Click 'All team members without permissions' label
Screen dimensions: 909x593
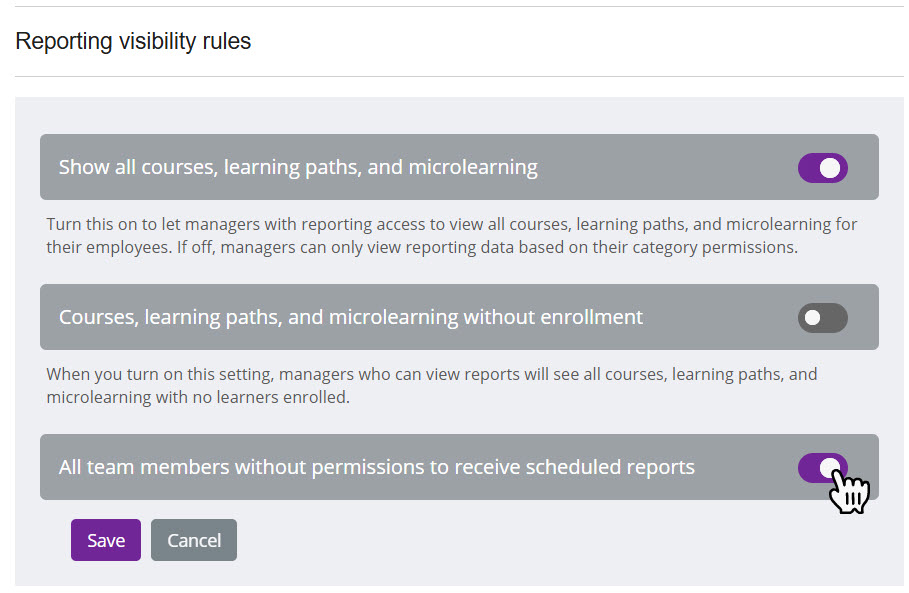pos(376,467)
